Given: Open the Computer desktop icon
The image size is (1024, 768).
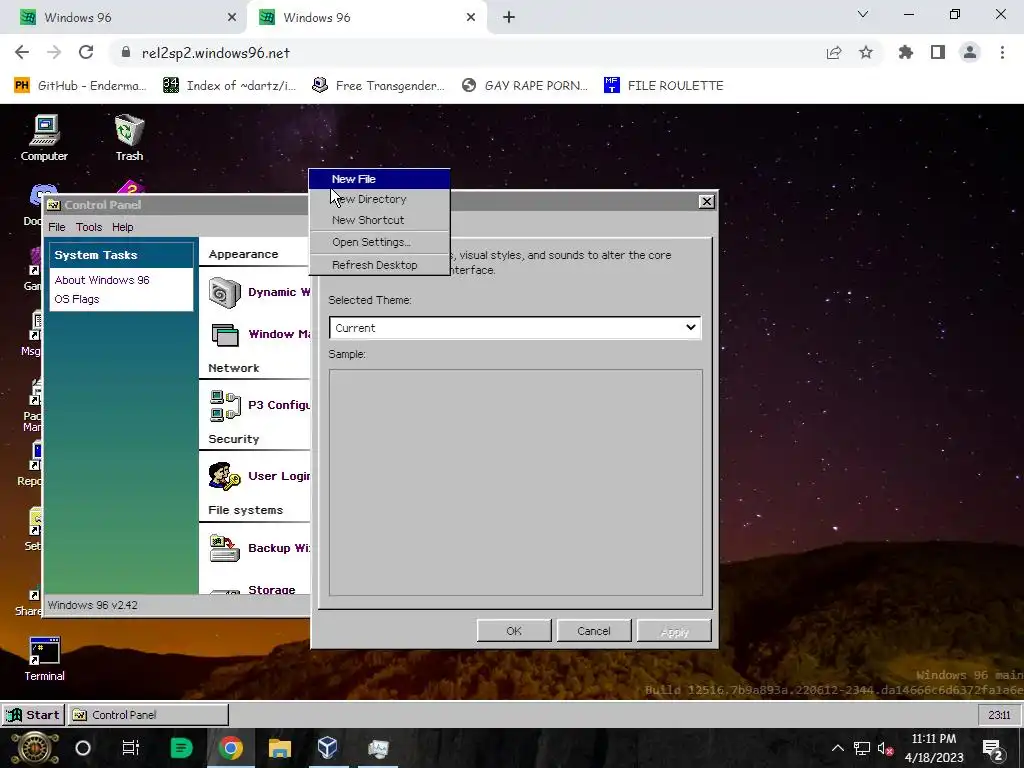Looking at the screenshot, I should pos(44,138).
